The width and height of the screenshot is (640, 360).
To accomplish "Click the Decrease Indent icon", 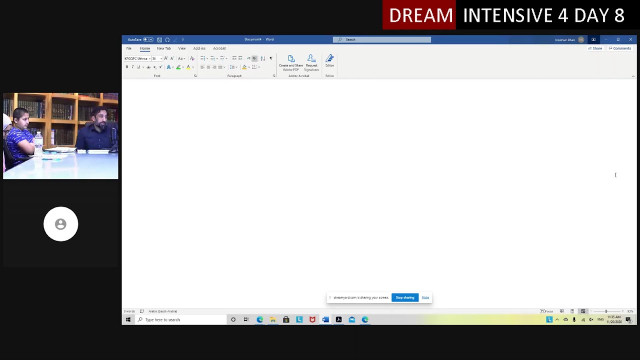I will coord(234,58).
